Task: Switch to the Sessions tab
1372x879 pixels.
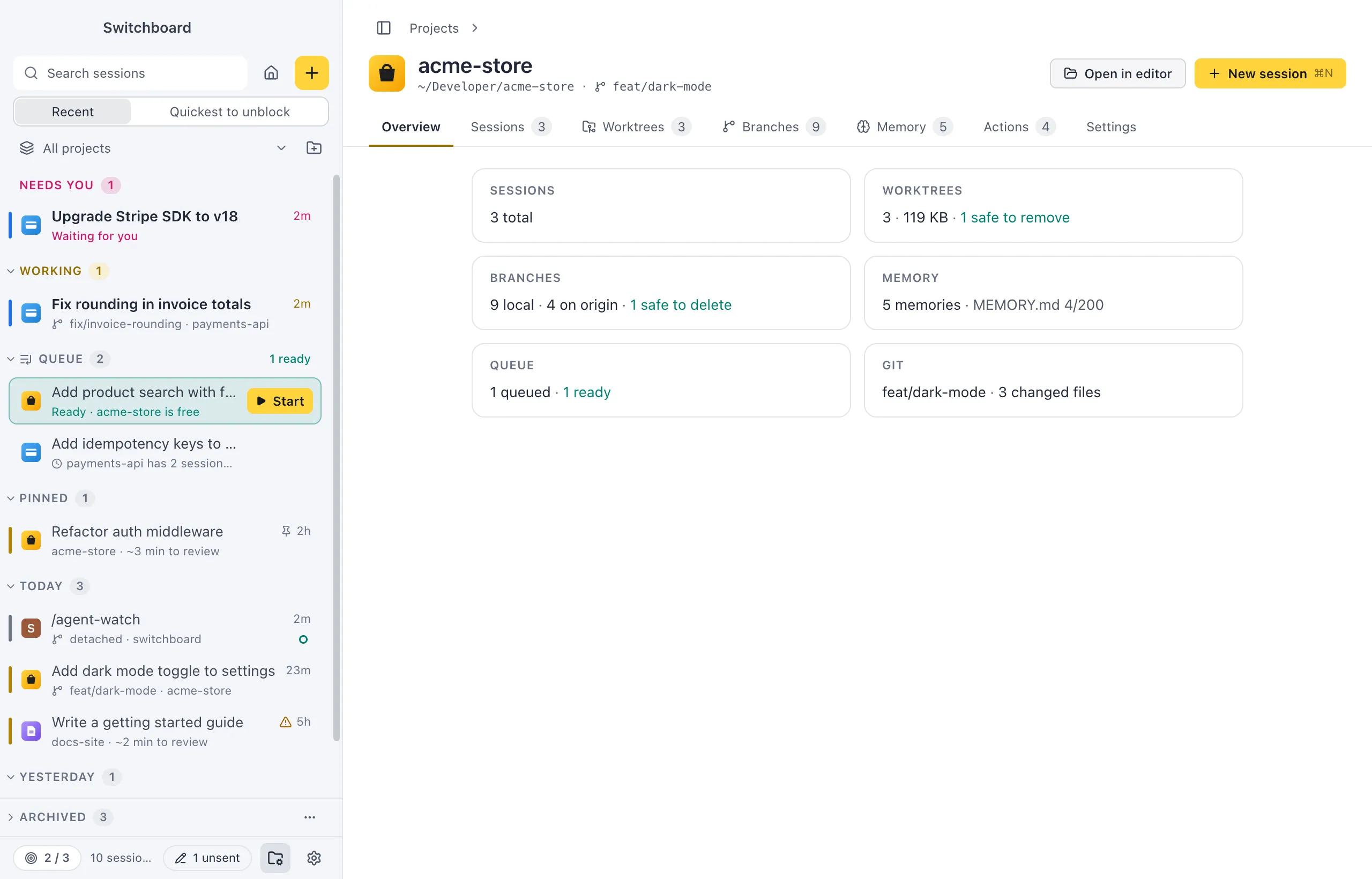Action: click(x=510, y=126)
